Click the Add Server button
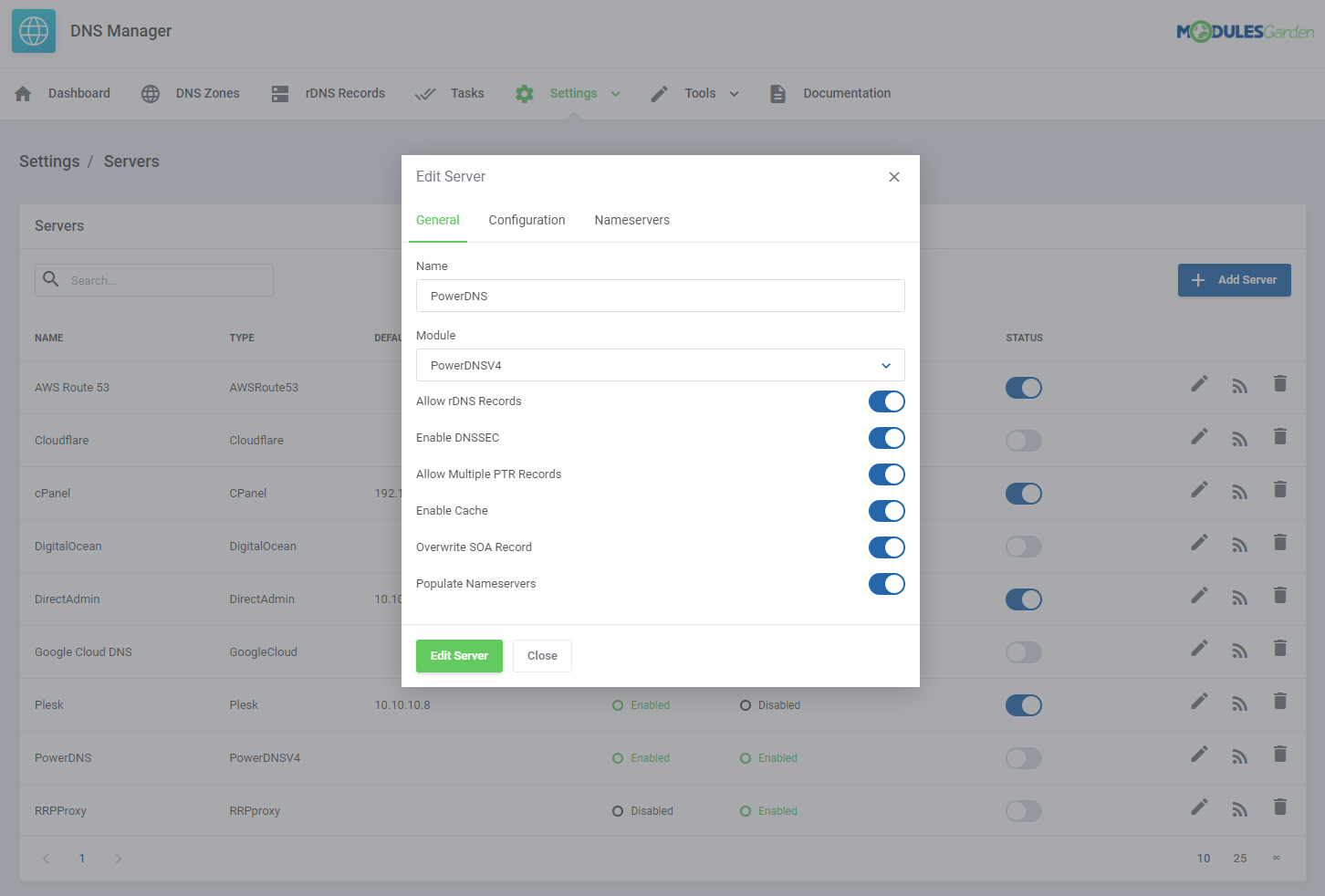 click(1234, 280)
